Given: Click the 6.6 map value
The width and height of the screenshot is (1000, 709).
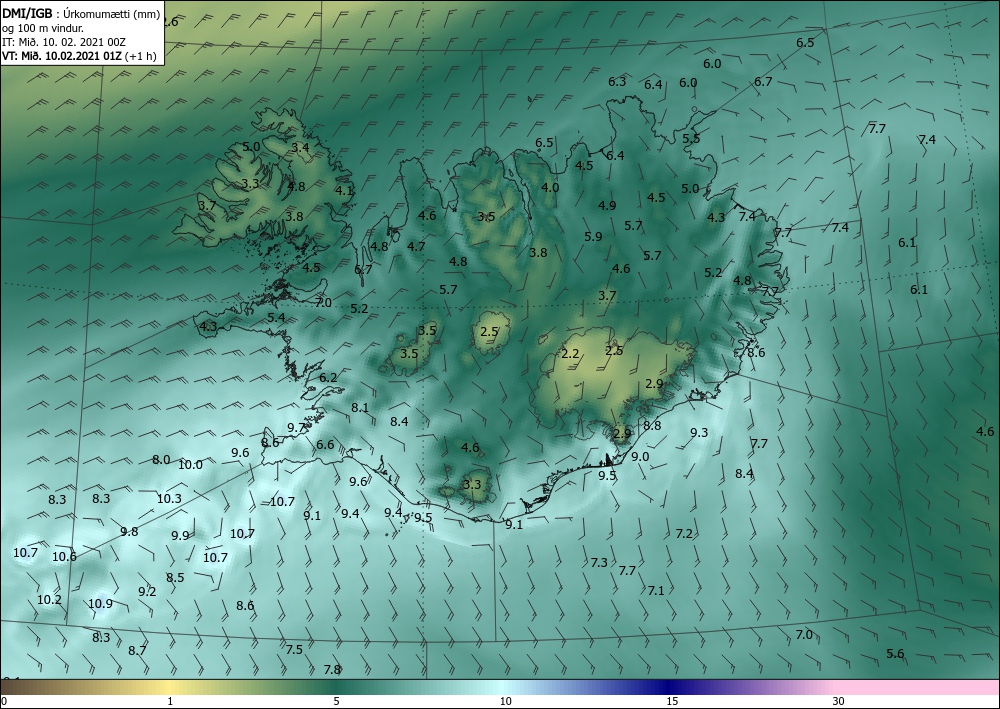Looking at the screenshot, I should [325, 444].
